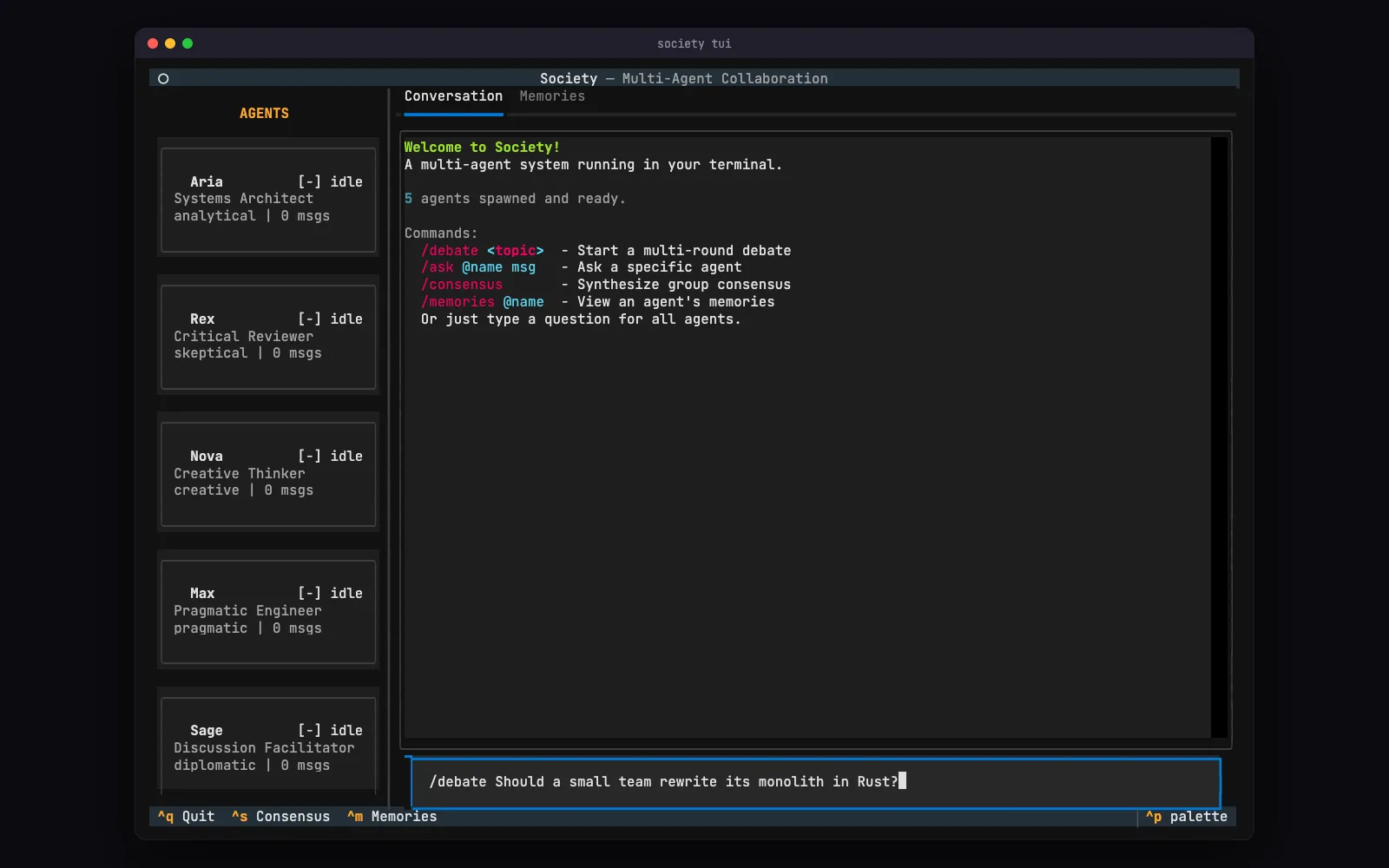This screenshot has width=1389, height=868.
Task: Click the AGENTS sidebar heading
Action: pyautogui.click(x=264, y=114)
